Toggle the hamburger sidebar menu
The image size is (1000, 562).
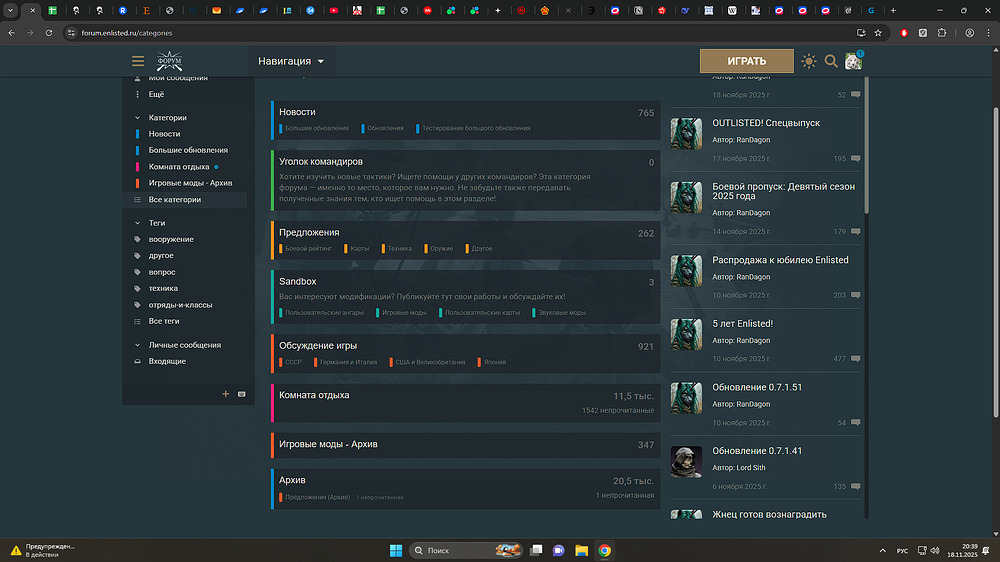pos(138,61)
